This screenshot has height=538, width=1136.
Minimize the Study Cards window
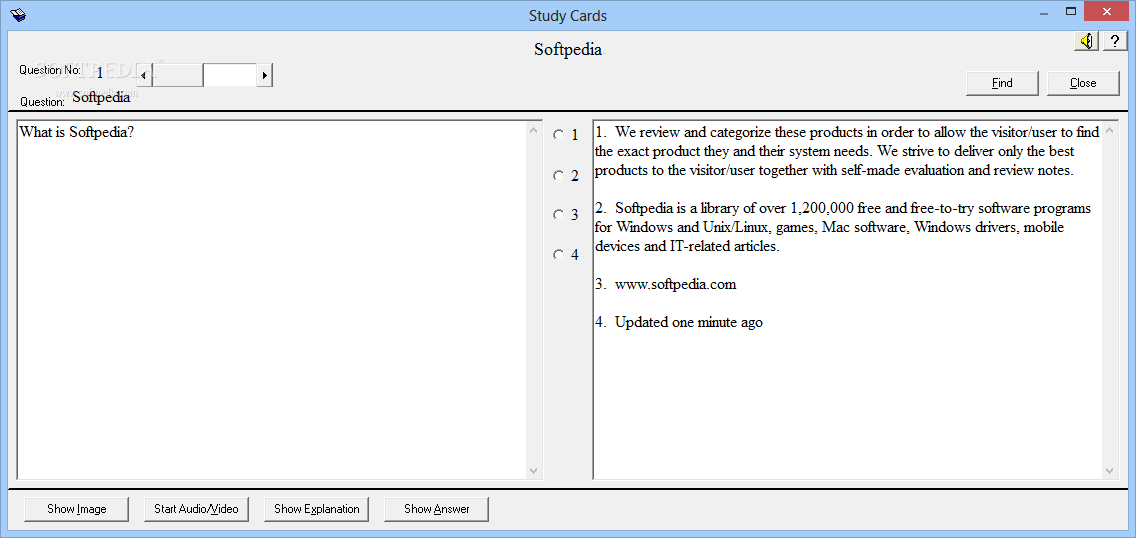(x=1043, y=12)
